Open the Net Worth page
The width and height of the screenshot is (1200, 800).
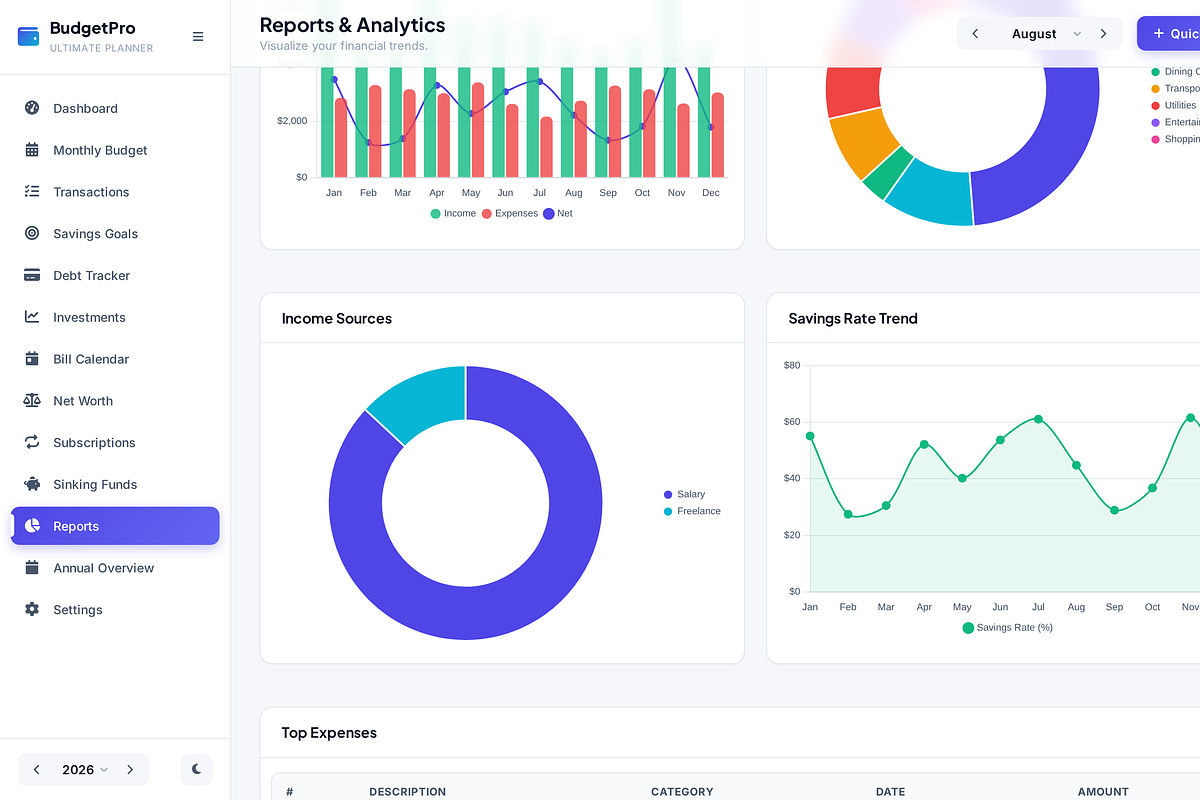[x=115, y=401]
